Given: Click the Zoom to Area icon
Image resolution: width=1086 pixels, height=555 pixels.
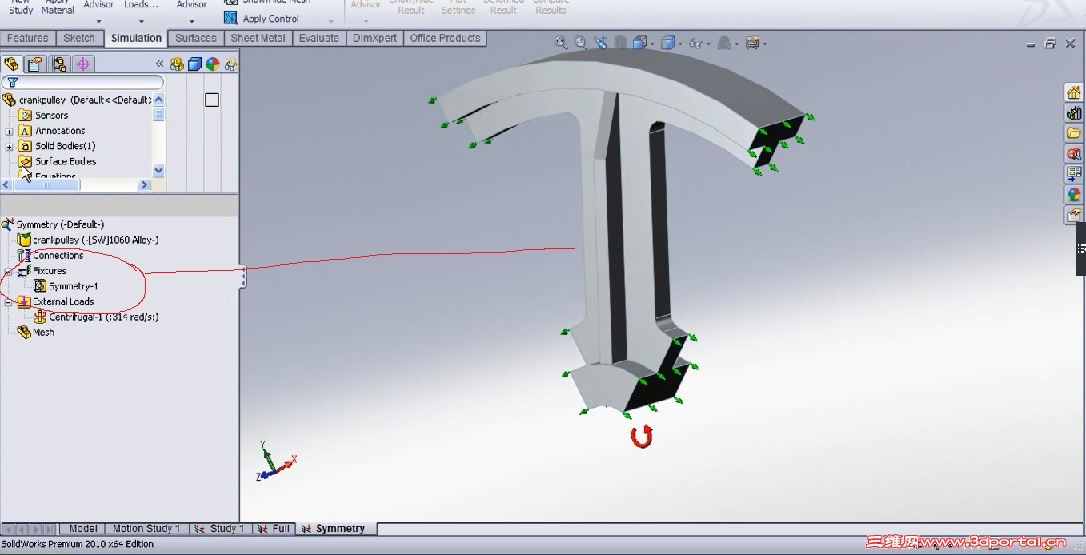Looking at the screenshot, I should [580, 43].
